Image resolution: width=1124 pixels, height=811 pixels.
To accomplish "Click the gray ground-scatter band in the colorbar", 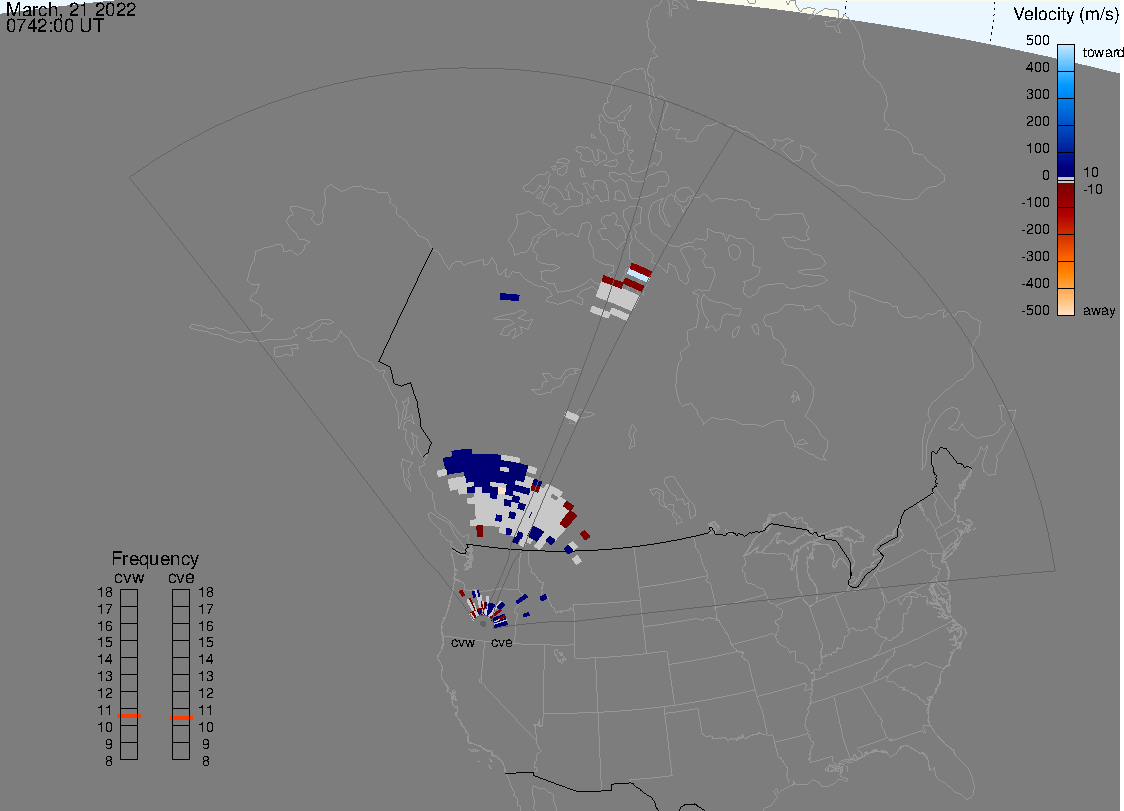I will pyautogui.click(x=1066, y=179).
